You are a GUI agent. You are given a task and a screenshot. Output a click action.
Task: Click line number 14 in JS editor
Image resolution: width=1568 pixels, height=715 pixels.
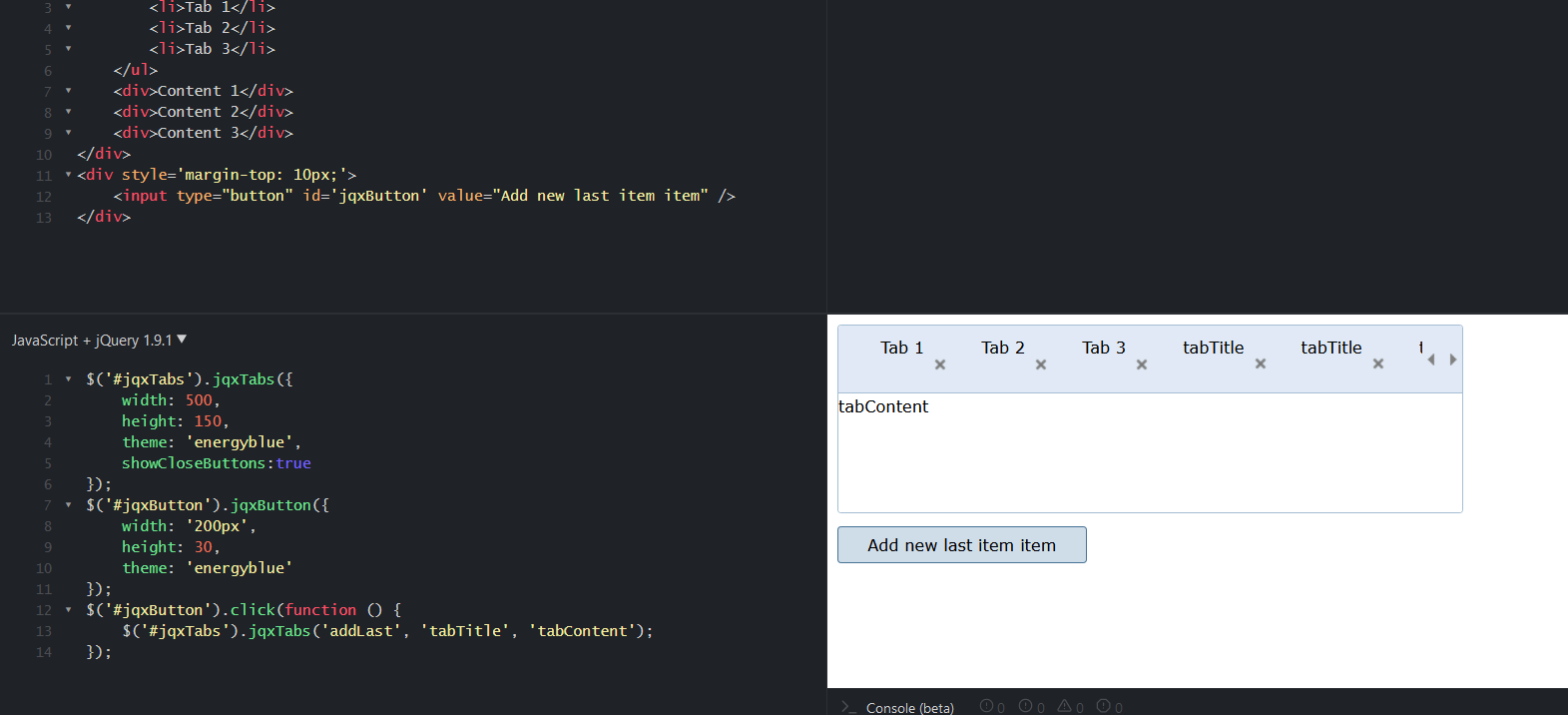pos(44,652)
